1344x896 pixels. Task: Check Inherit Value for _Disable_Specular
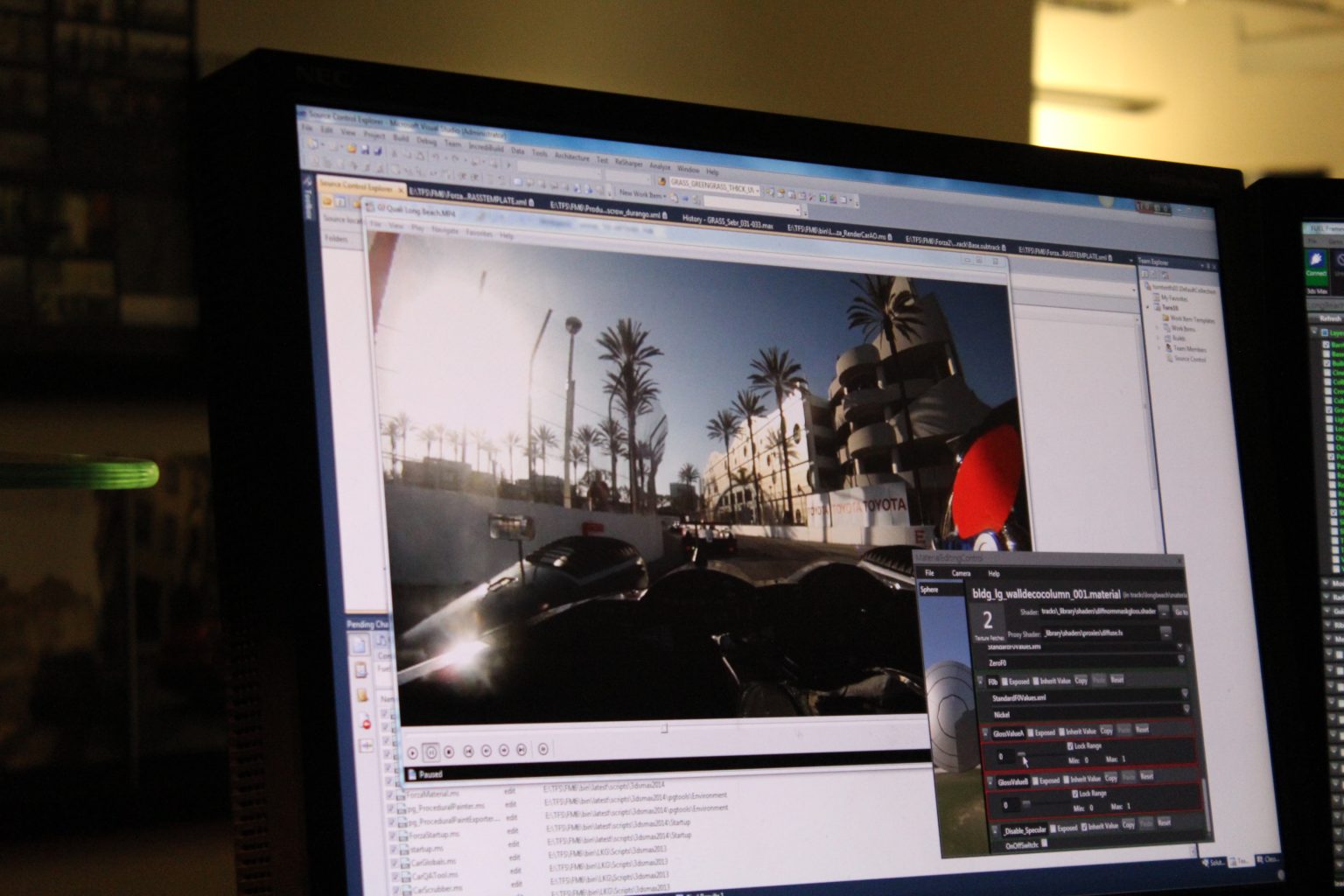(1085, 827)
